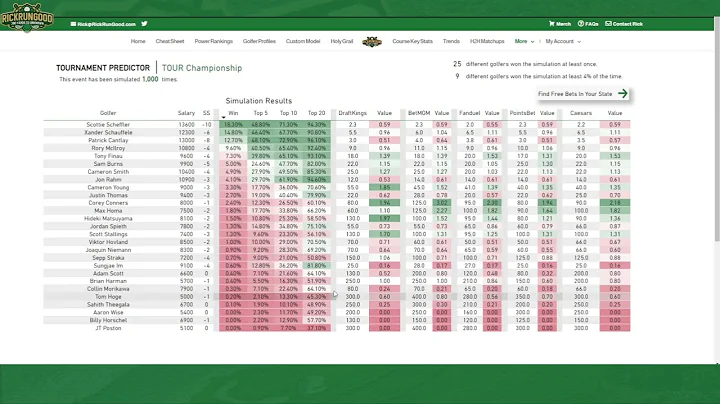
Task: Open the FAQs link
Action: pyautogui.click(x=591, y=24)
